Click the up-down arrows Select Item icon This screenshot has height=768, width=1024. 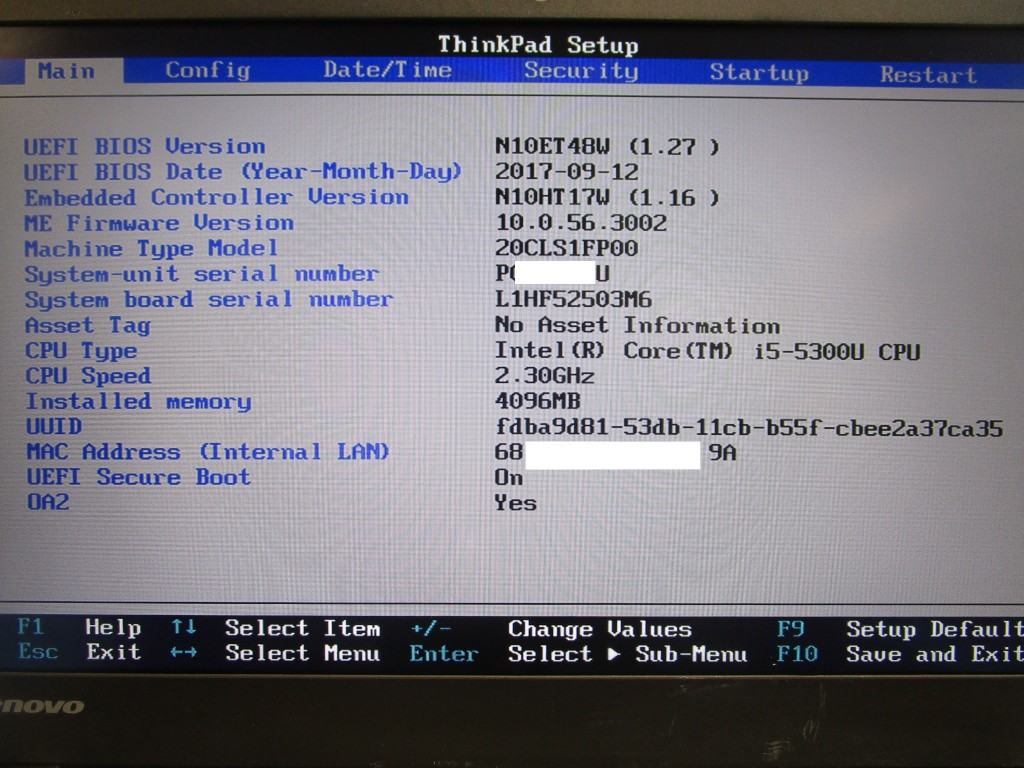(x=184, y=628)
